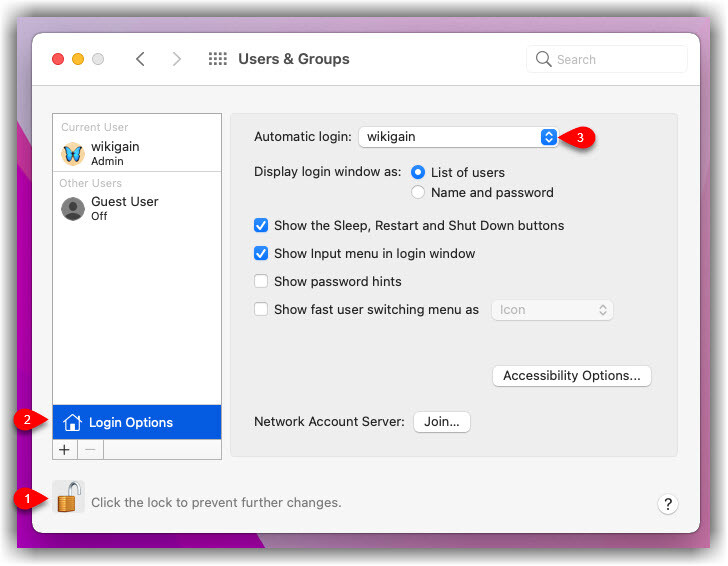This screenshot has width=728, height=566.
Task: Click the help question mark button
Action: click(x=669, y=504)
